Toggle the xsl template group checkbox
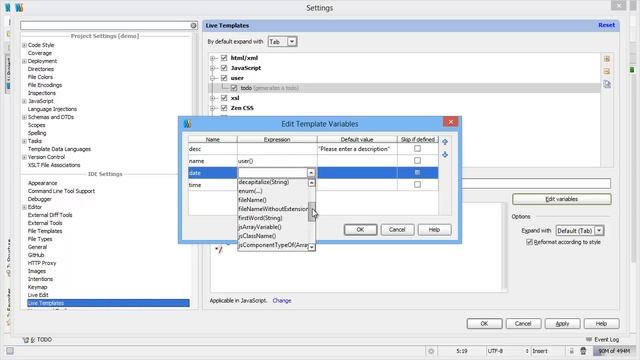Screen dimensions: 640x360 224,98
